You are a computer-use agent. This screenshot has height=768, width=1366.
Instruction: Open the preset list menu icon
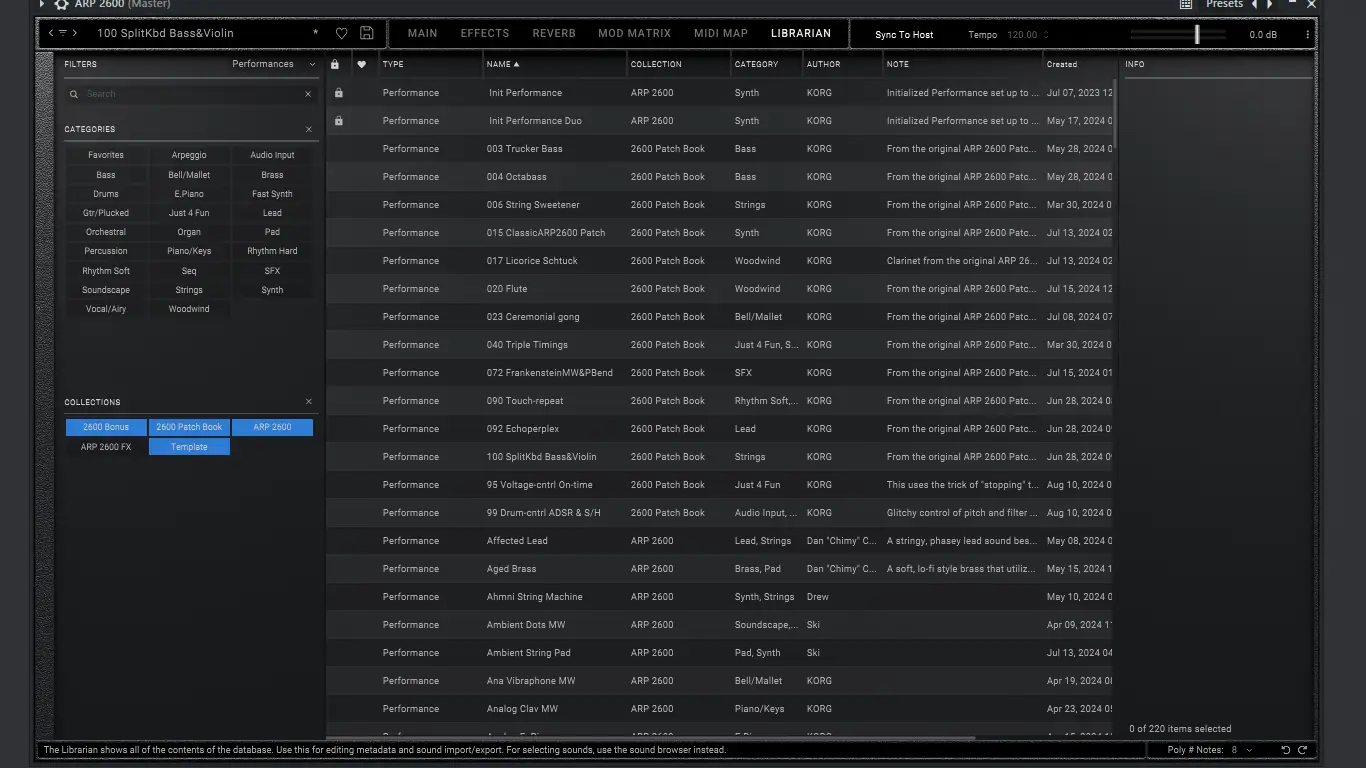62,33
